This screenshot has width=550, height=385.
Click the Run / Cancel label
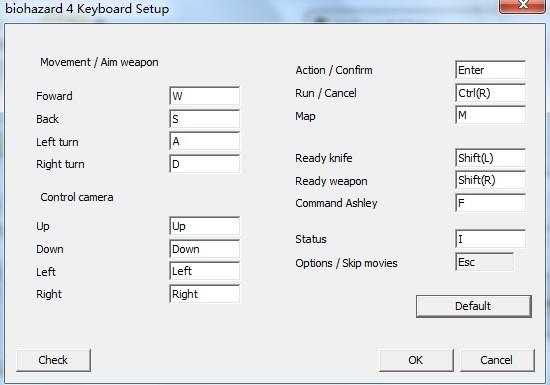coord(326,93)
